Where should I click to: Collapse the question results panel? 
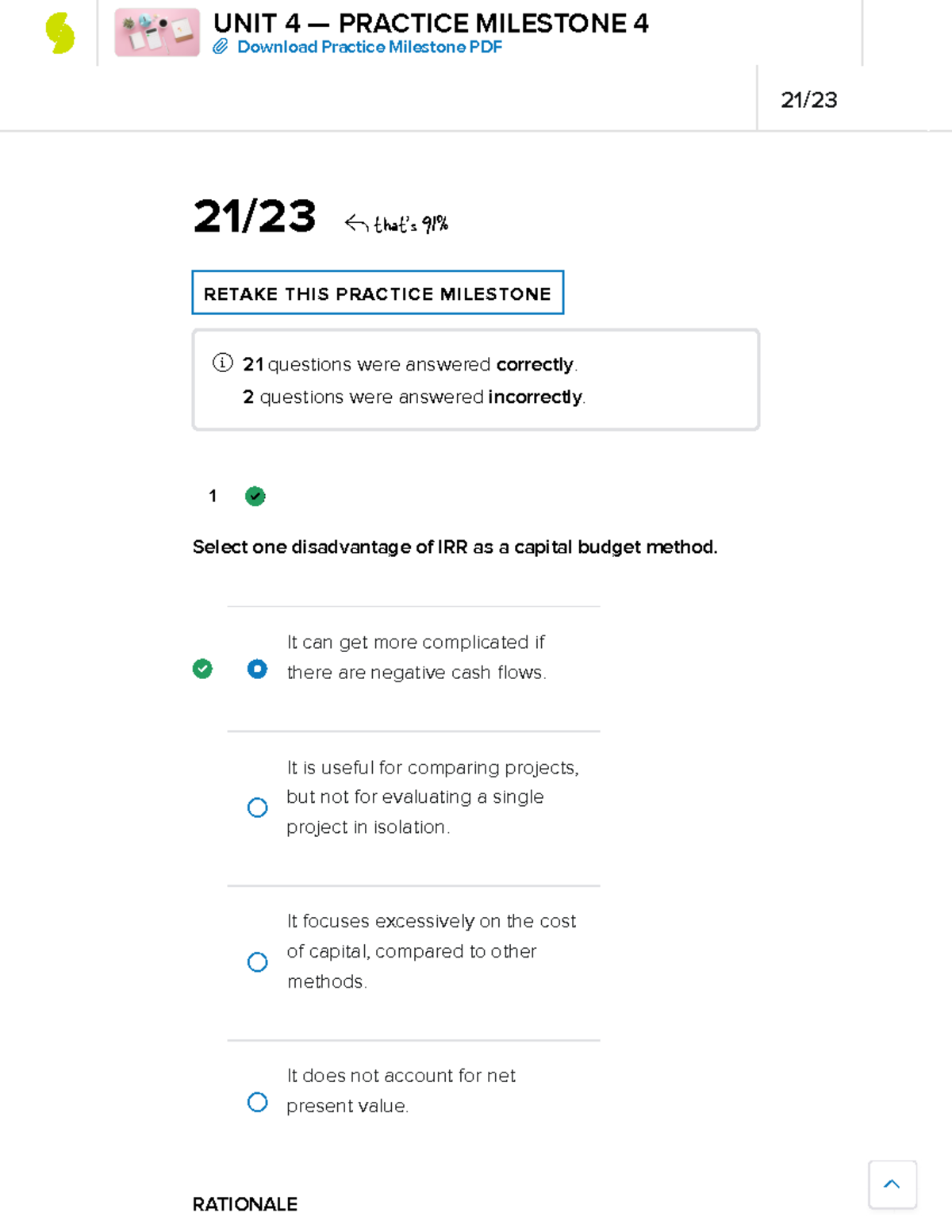[x=474, y=378]
